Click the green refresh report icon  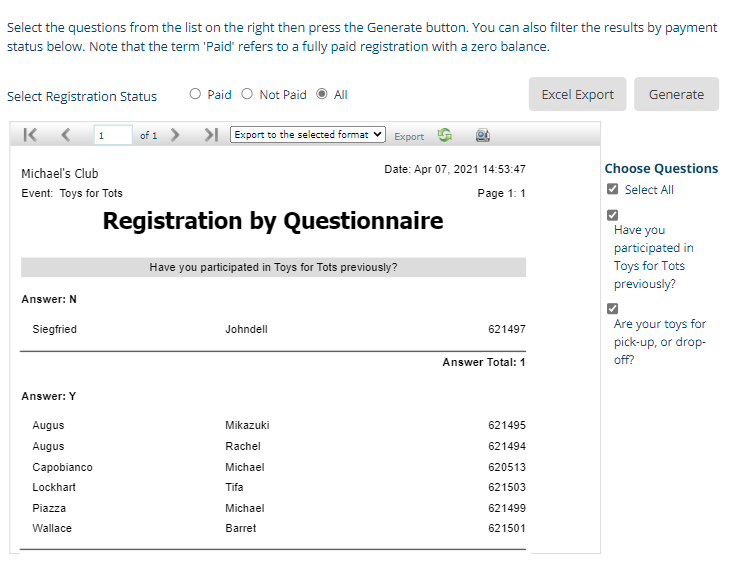click(445, 135)
